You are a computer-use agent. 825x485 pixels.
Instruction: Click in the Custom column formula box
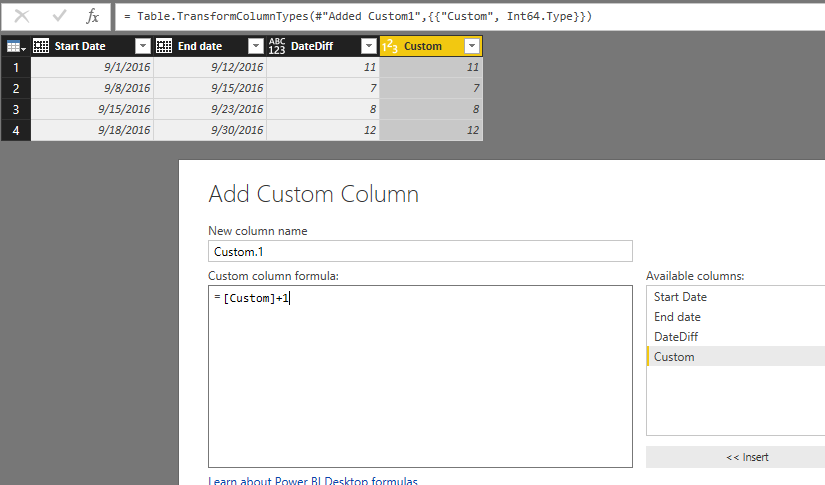(x=420, y=377)
